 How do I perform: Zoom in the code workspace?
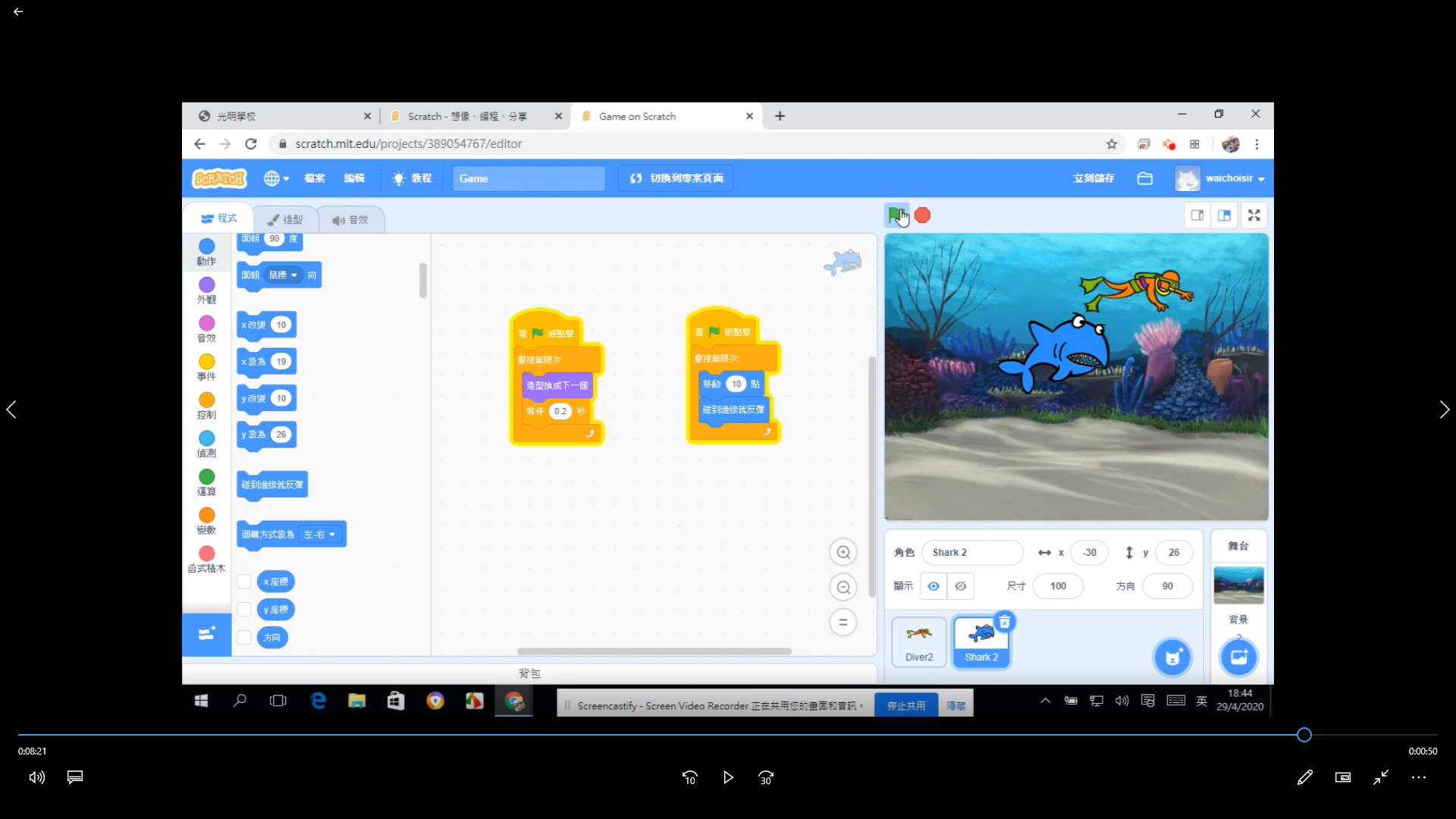click(x=843, y=552)
